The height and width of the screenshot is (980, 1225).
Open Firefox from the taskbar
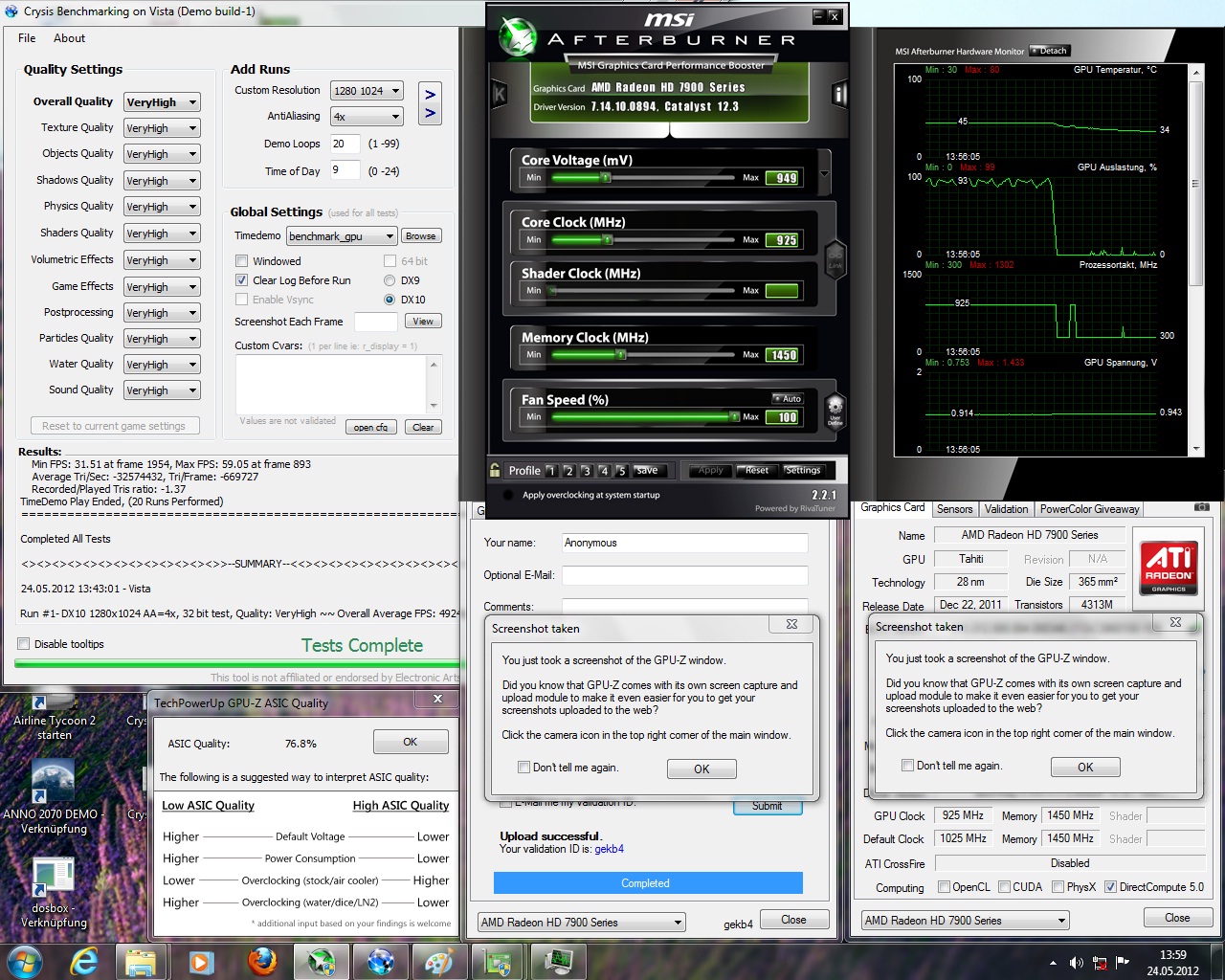[261, 961]
